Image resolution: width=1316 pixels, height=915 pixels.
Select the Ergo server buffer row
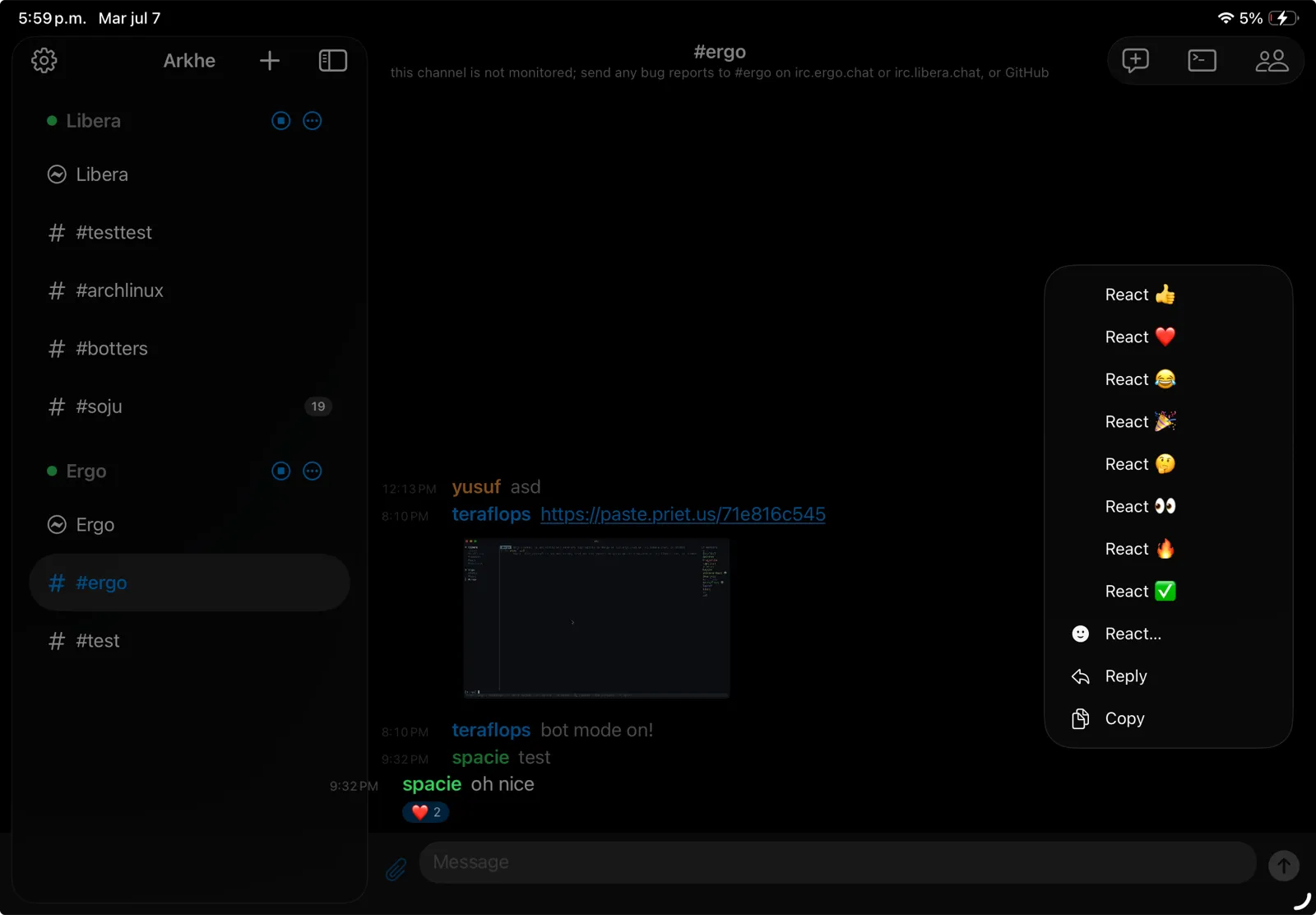point(189,525)
